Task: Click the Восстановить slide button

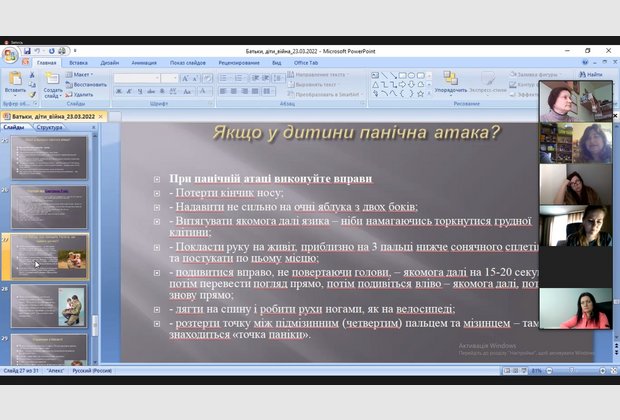Action: [x=88, y=84]
